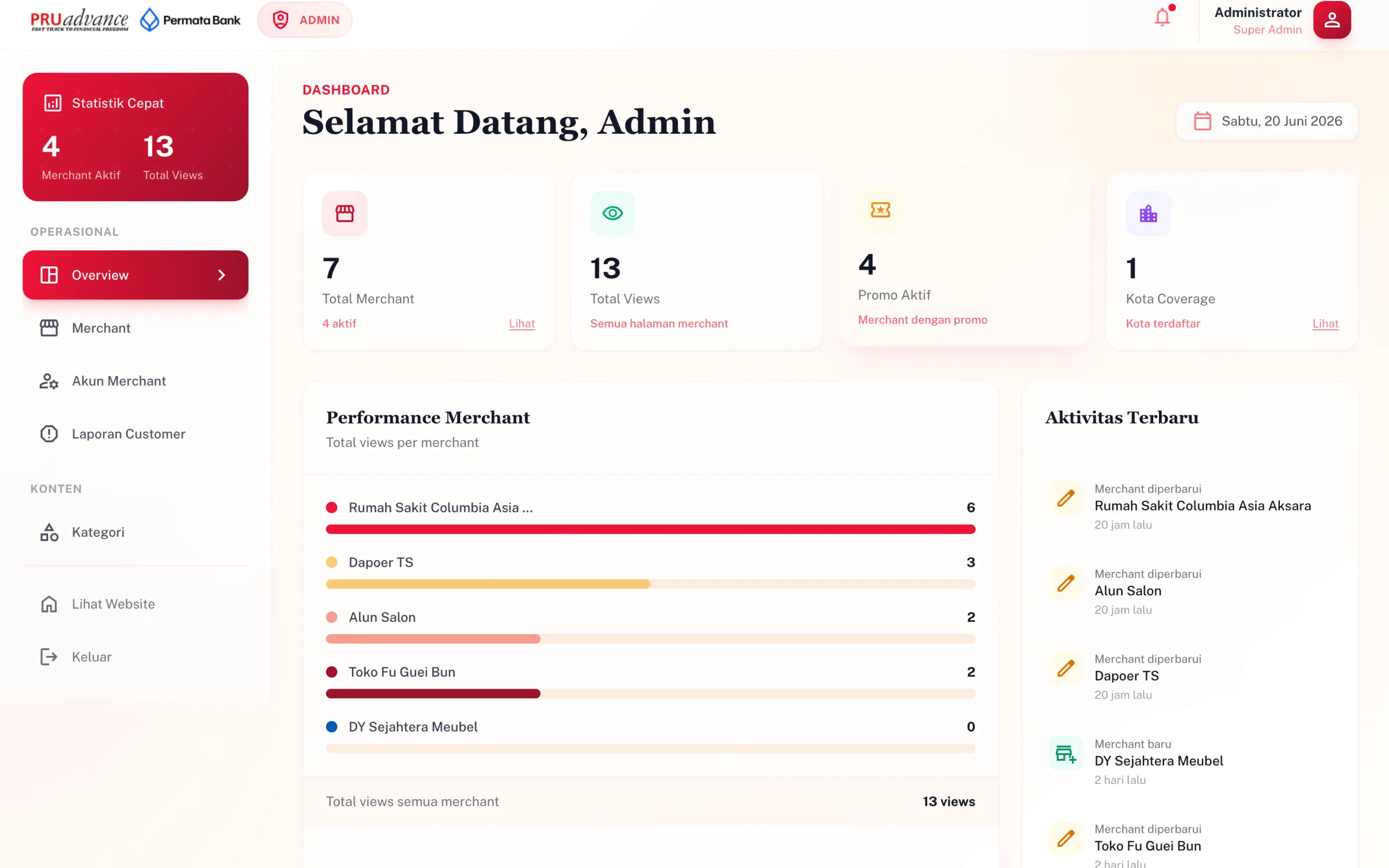Open Rumah Sakit Columbia Asia Aksara activity
Image resolution: width=1389 pixels, height=868 pixels.
click(x=1202, y=506)
